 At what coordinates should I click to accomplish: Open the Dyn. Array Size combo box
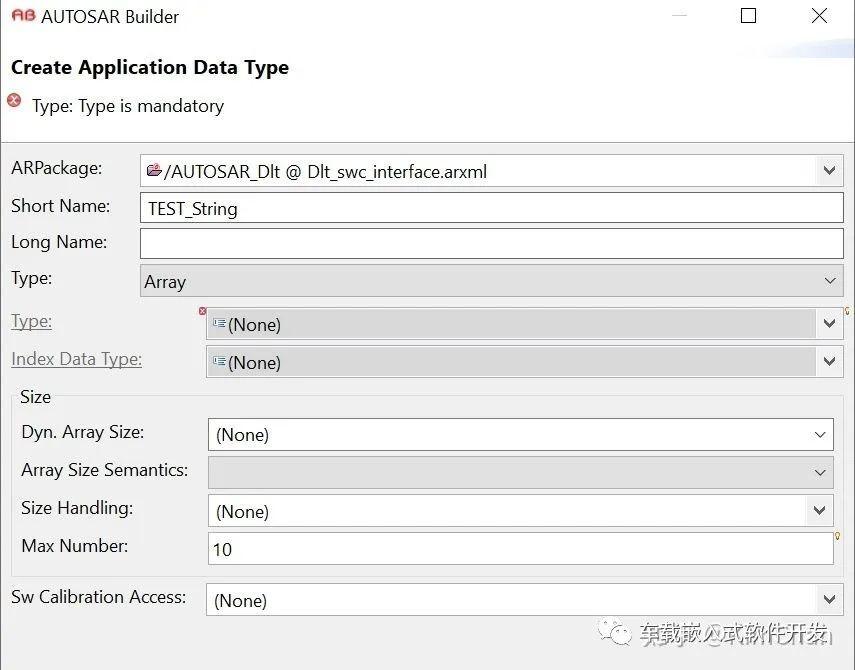click(521, 434)
